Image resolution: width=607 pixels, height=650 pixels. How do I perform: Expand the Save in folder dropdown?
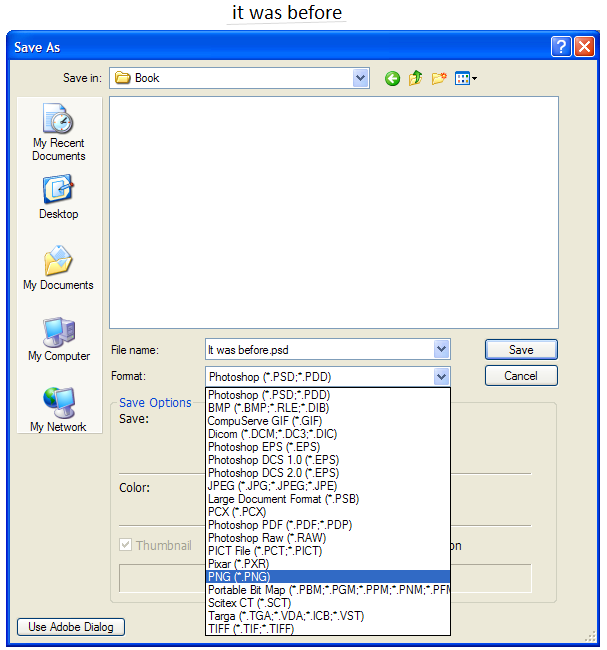pos(360,78)
